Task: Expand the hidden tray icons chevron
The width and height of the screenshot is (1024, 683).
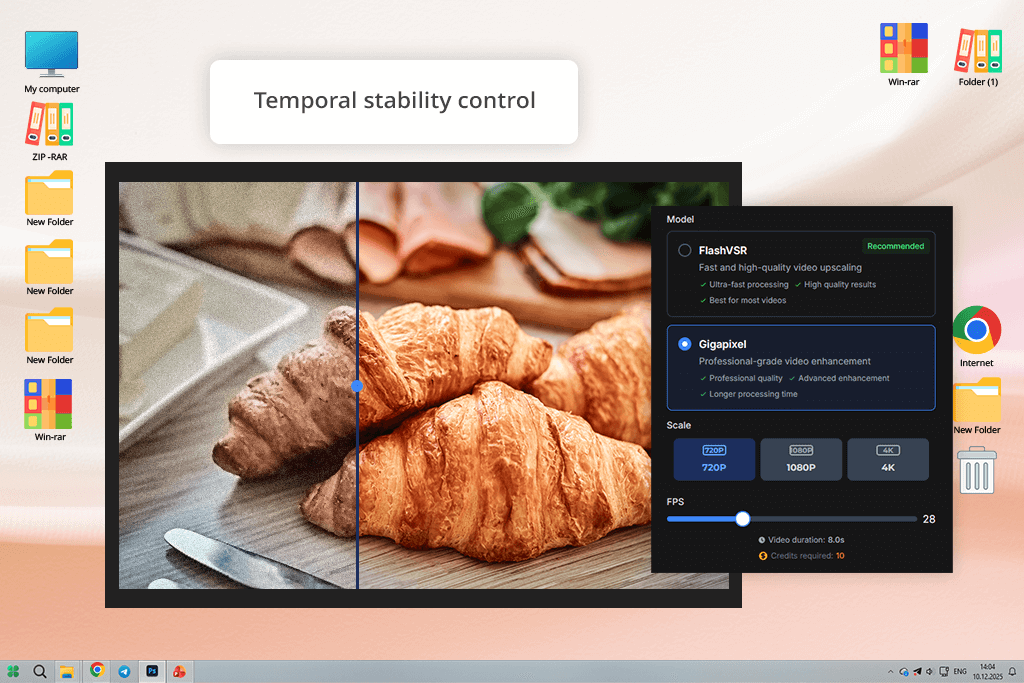Action: [x=890, y=671]
